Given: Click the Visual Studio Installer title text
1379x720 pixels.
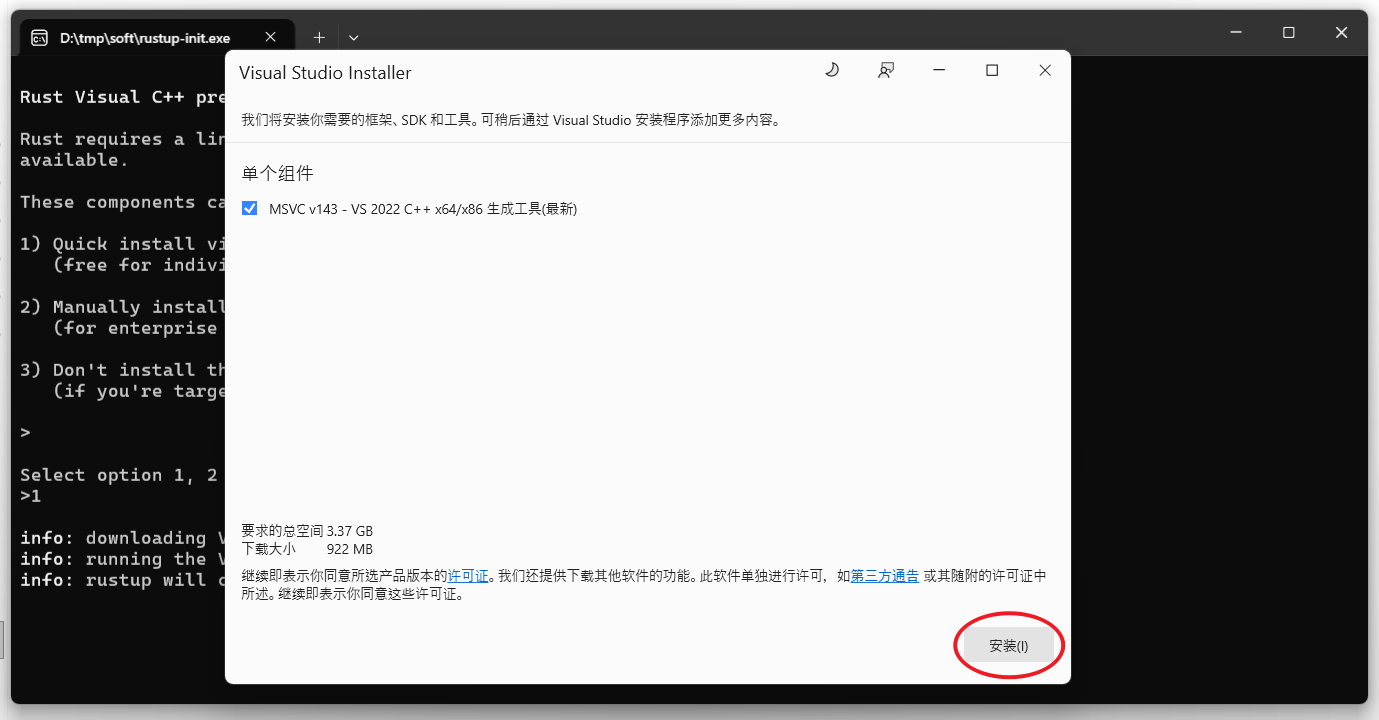Looking at the screenshot, I should point(325,73).
